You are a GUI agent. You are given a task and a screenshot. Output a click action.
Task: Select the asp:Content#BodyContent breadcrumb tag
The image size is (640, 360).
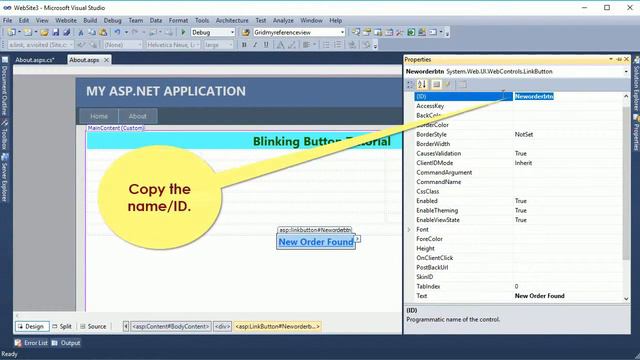[x=171, y=327]
